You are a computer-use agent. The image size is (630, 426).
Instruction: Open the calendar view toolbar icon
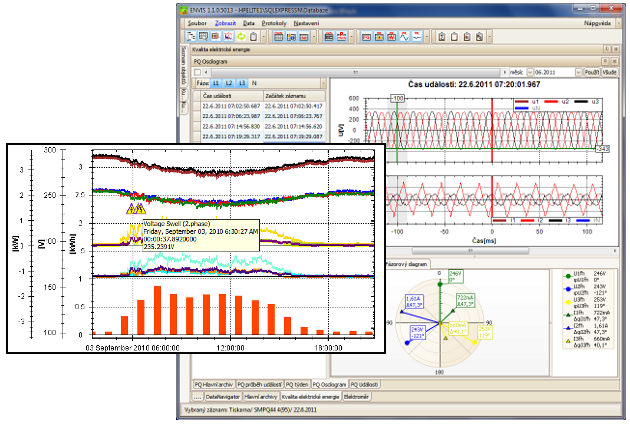[278, 37]
